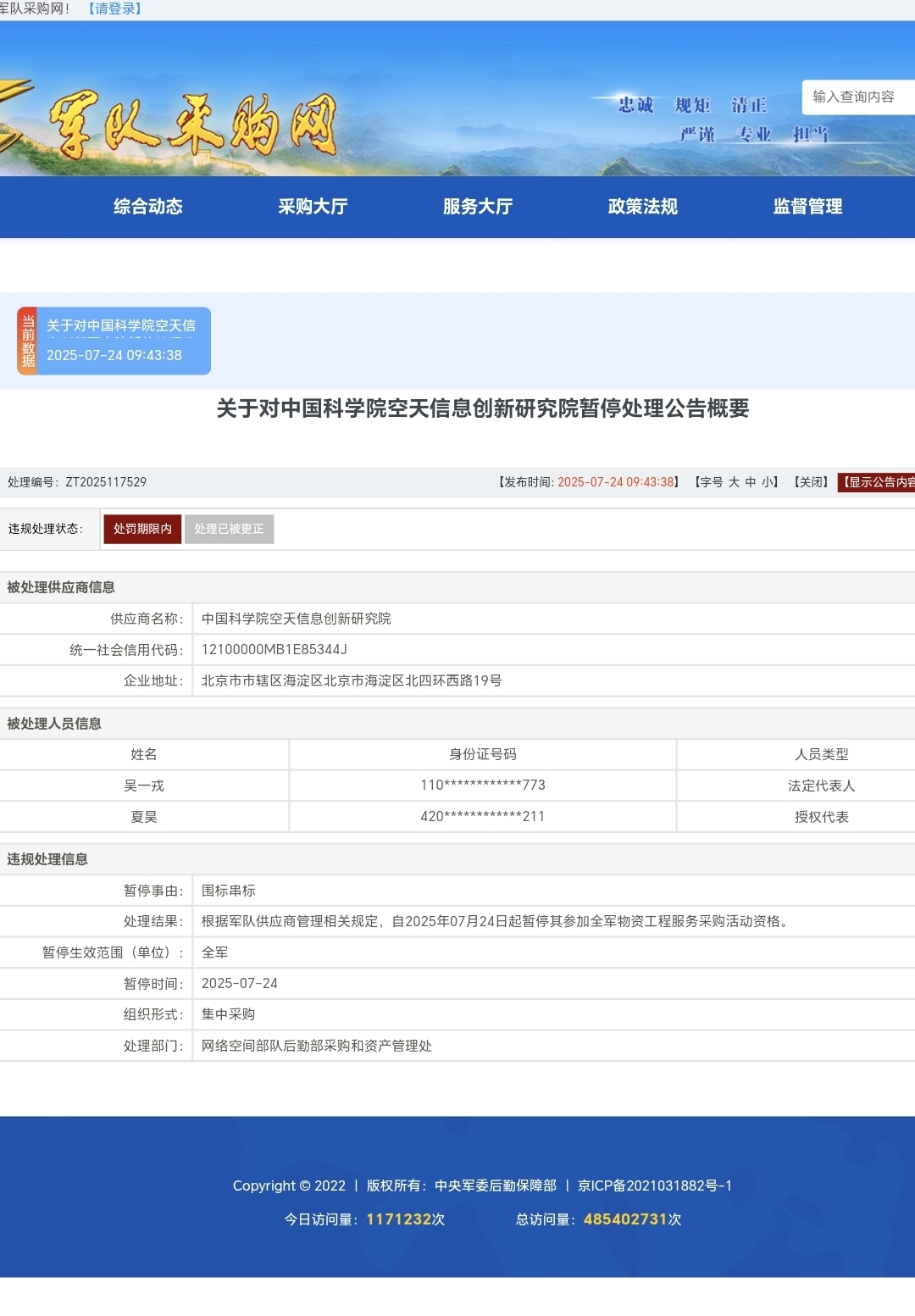
Task: Click the name 夏昊
Action: [144, 817]
